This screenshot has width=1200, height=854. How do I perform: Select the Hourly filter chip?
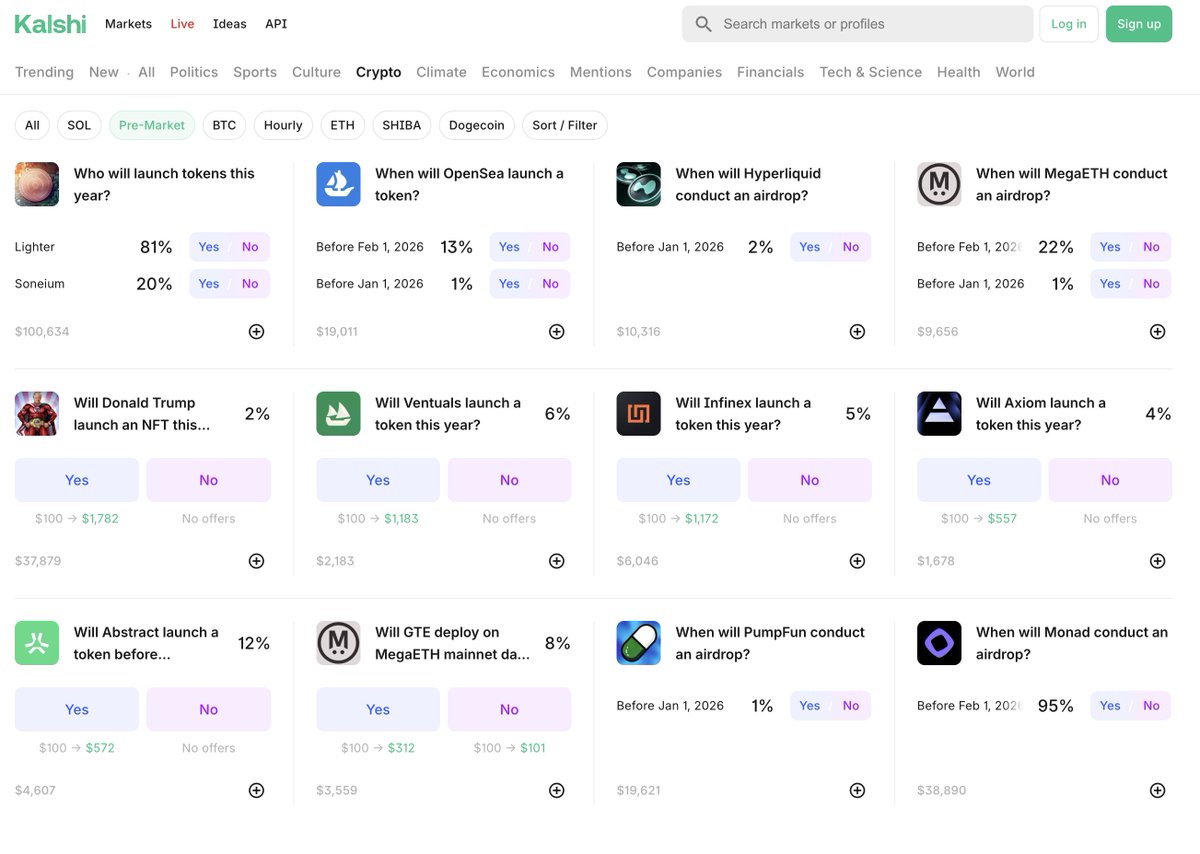tap(283, 125)
